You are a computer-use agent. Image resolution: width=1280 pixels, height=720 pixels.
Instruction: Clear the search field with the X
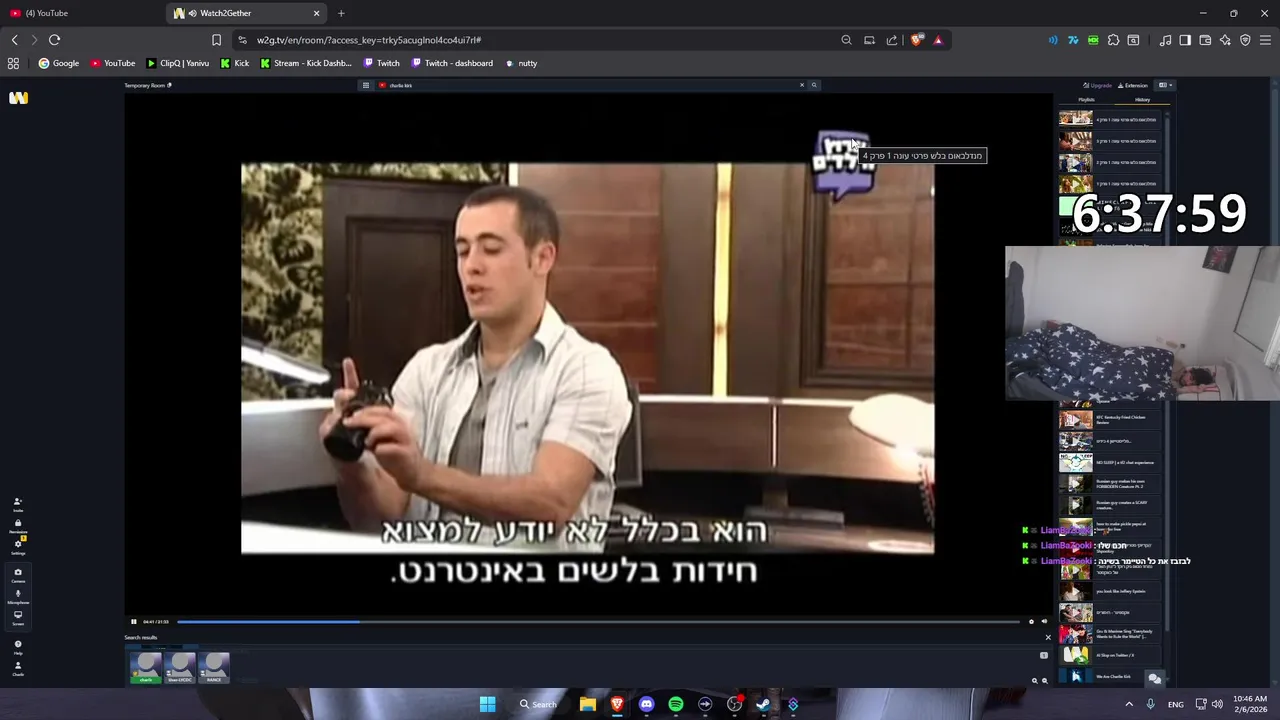801,85
